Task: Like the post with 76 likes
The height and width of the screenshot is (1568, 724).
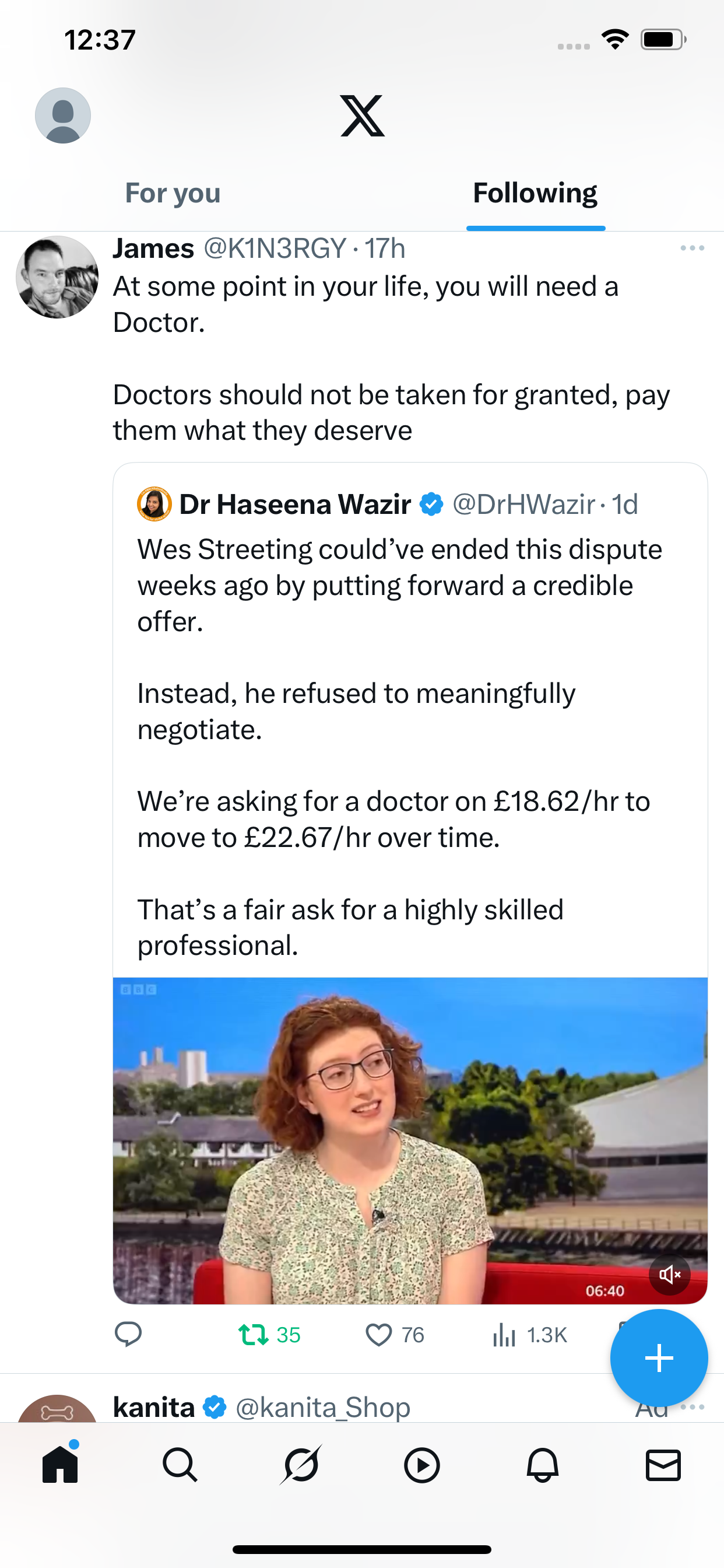Action: point(379,1334)
